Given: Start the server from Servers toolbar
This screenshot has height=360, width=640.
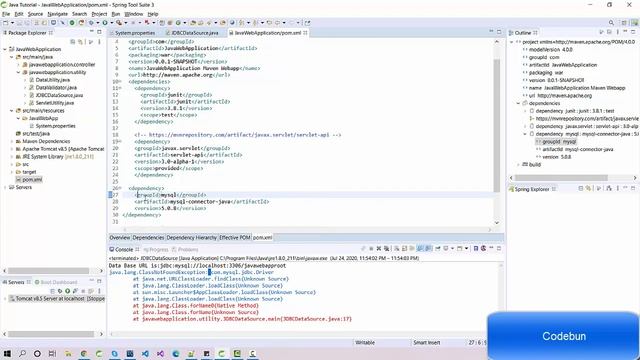Looking at the screenshot, I should click(x=68, y=291).
